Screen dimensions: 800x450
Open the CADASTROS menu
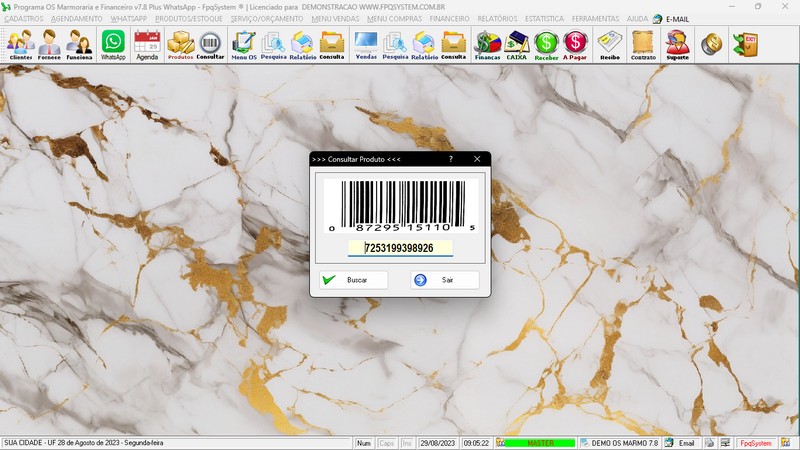(x=24, y=18)
